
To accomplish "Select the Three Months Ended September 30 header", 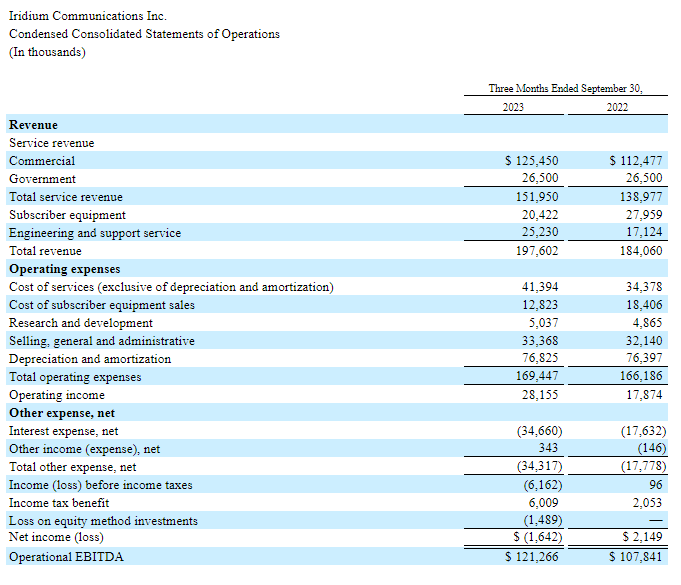I will point(565,88).
